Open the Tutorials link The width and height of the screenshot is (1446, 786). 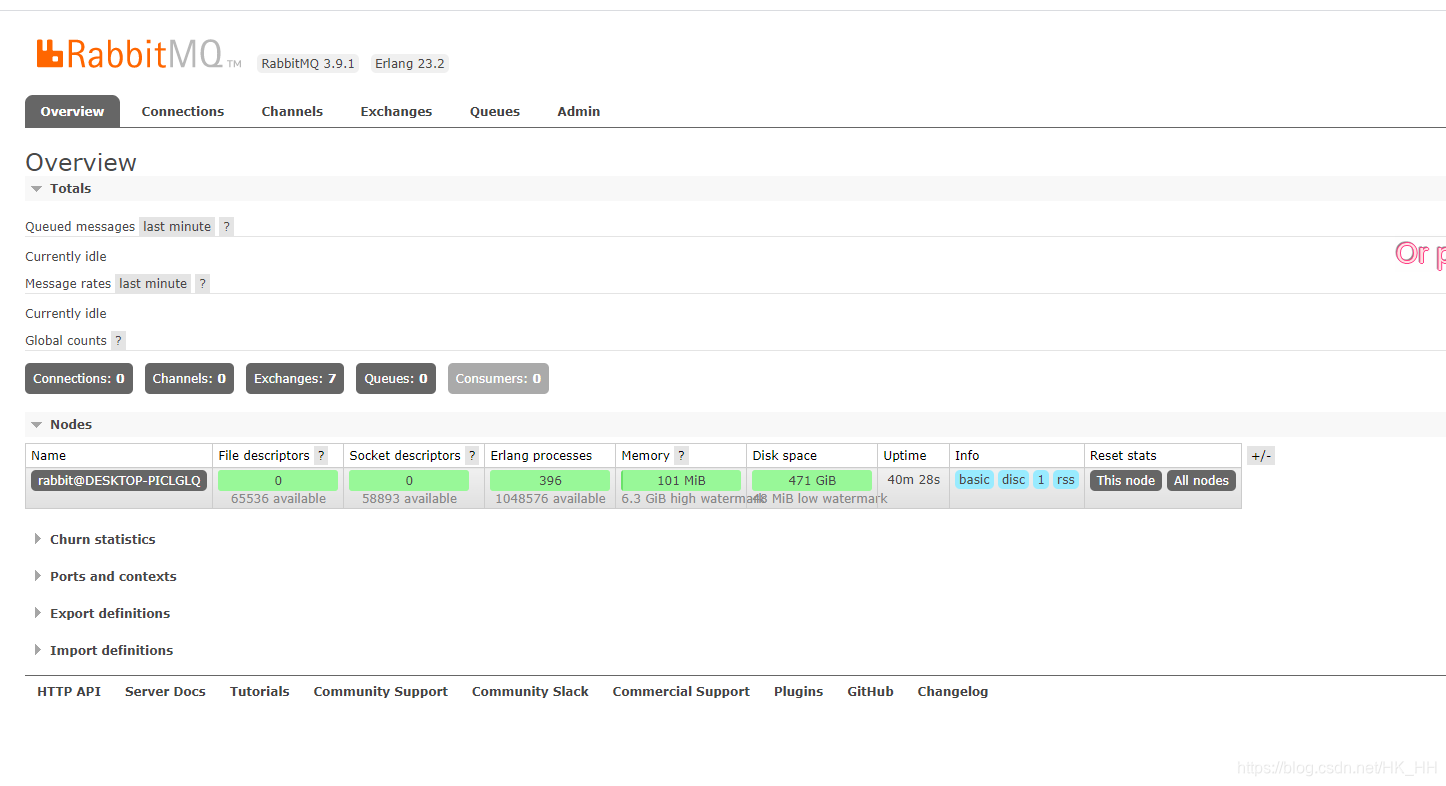click(260, 691)
